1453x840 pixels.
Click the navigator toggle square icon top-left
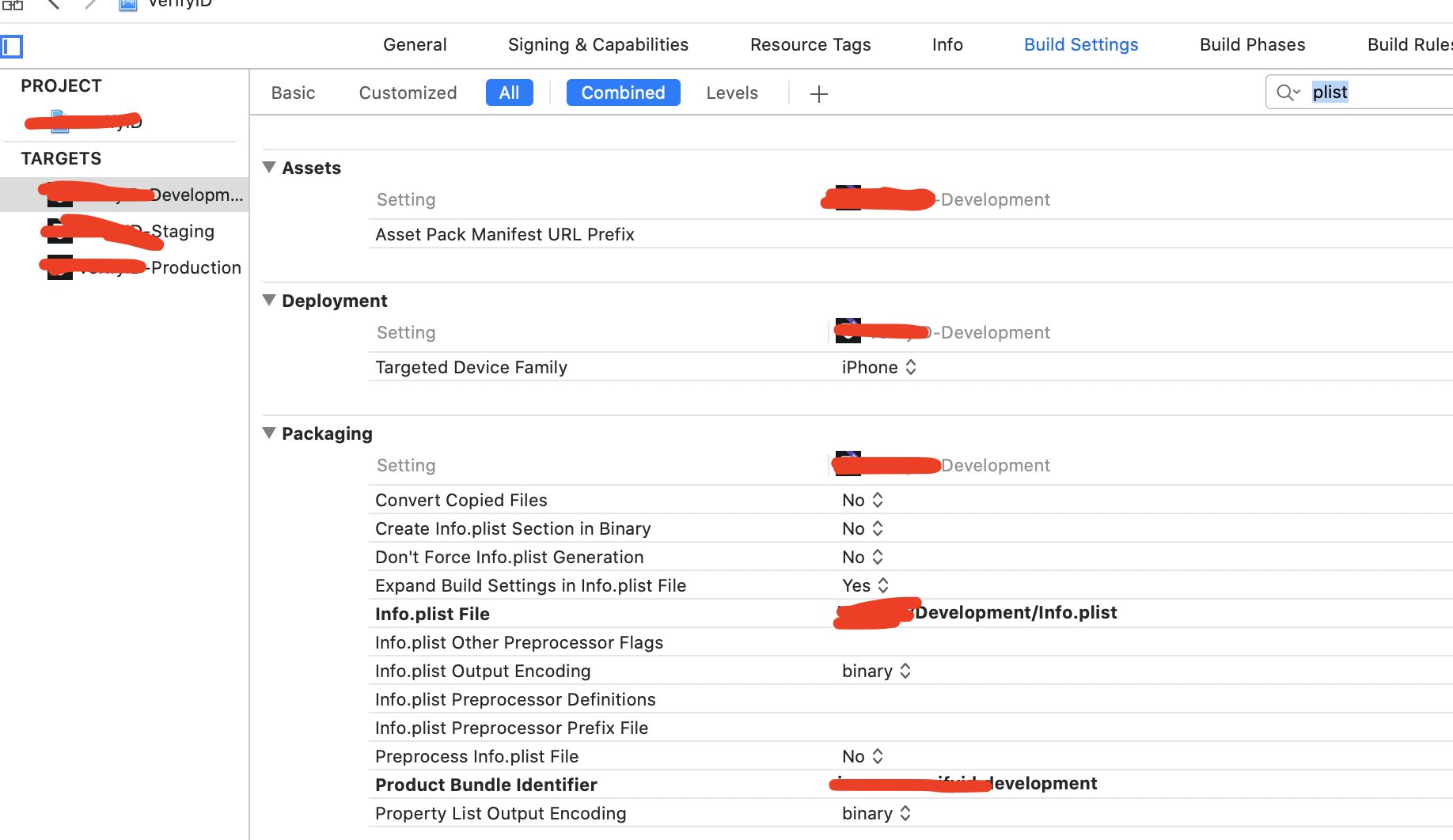(13, 46)
